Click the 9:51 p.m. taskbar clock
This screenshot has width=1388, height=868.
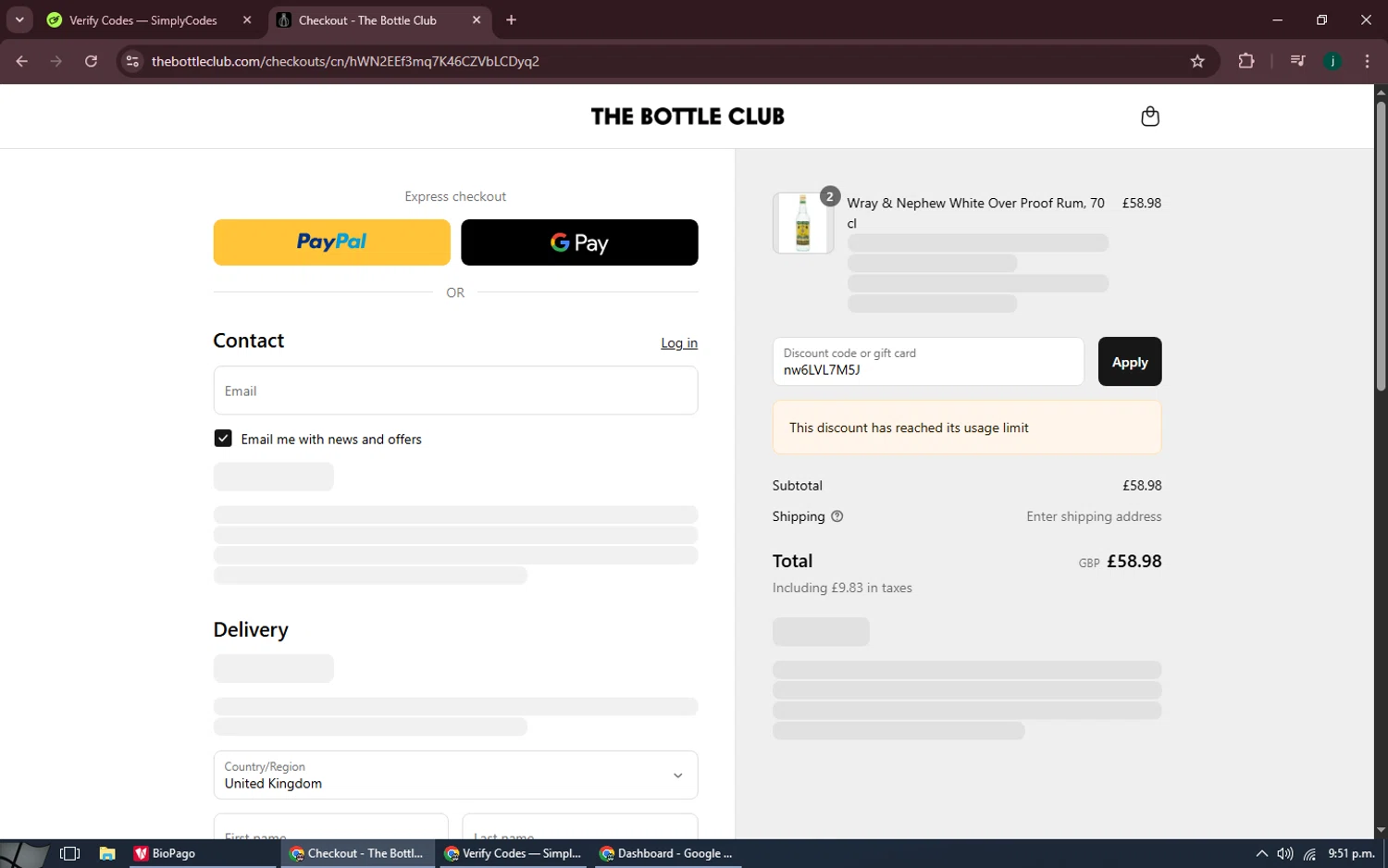pyautogui.click(x=1351, y=853)
